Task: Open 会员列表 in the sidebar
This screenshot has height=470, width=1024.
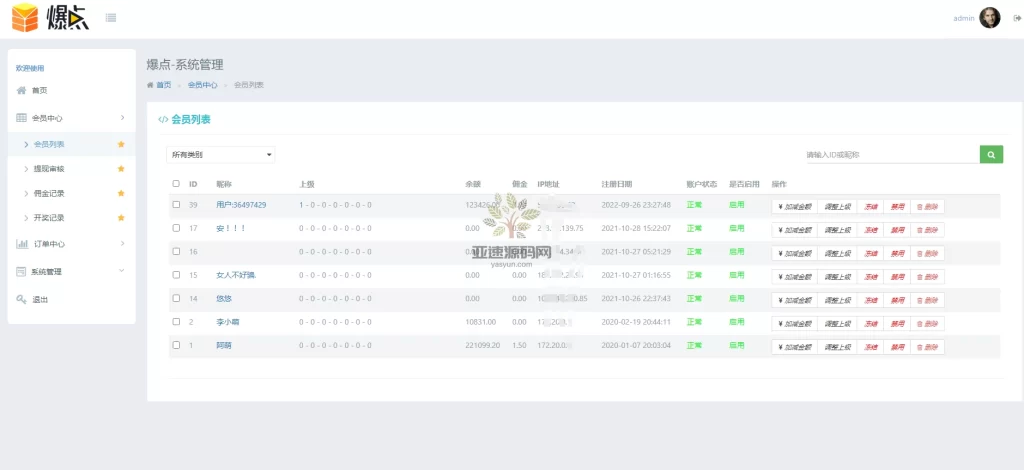Action: click(71, 144)
